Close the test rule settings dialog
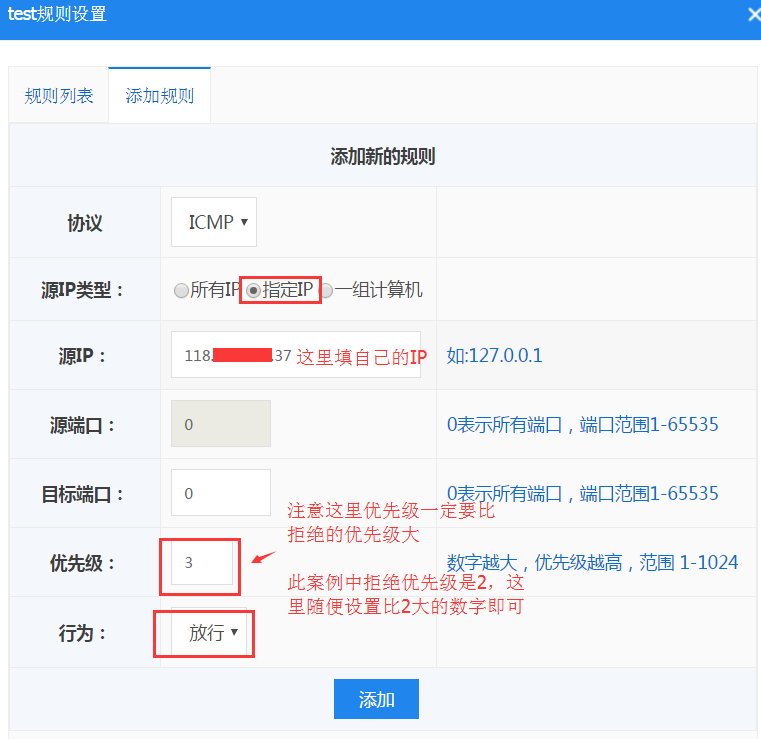The height and width of the screenshot is (739, 761). tap(753, 14)
